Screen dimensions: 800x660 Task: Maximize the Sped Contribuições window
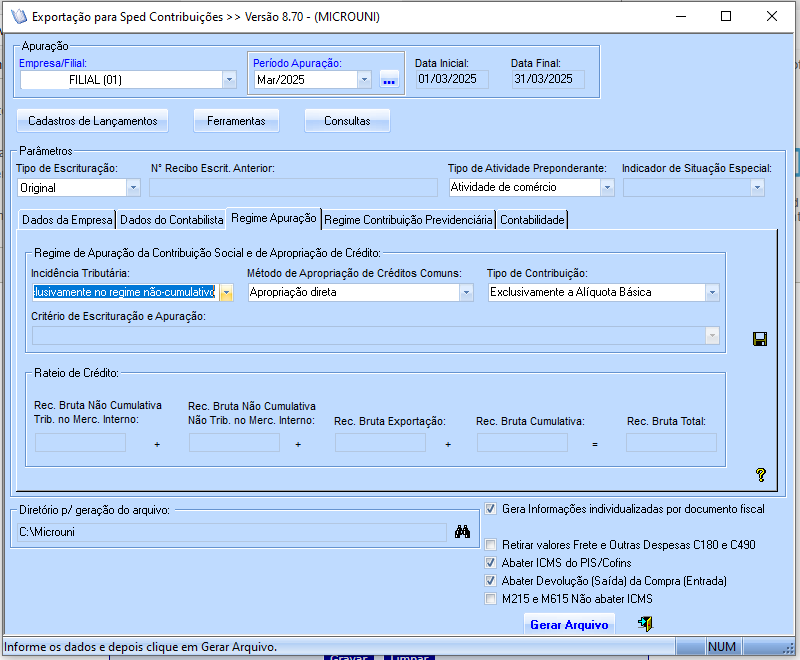click(726, 16)
